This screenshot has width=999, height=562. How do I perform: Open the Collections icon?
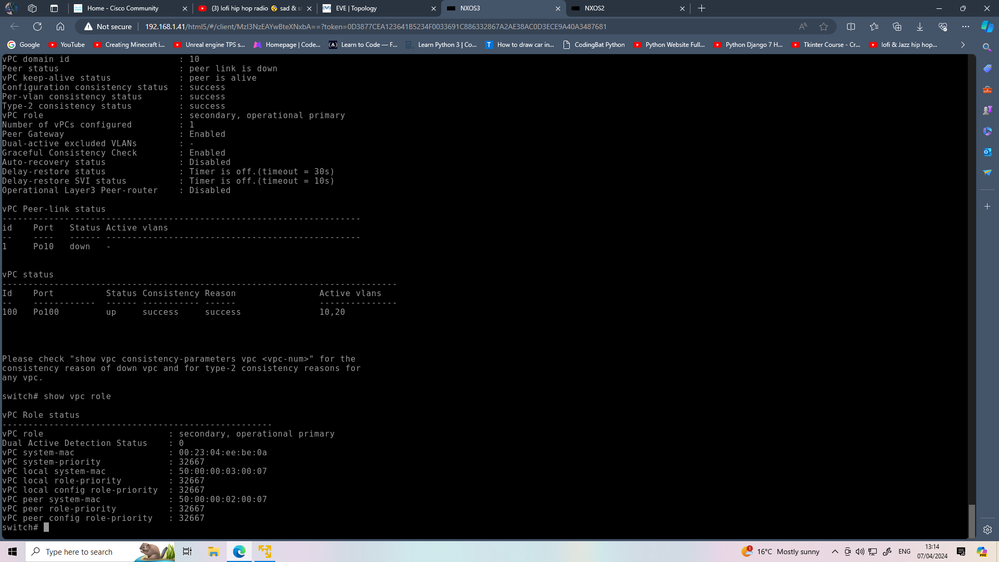click(896, 27)
